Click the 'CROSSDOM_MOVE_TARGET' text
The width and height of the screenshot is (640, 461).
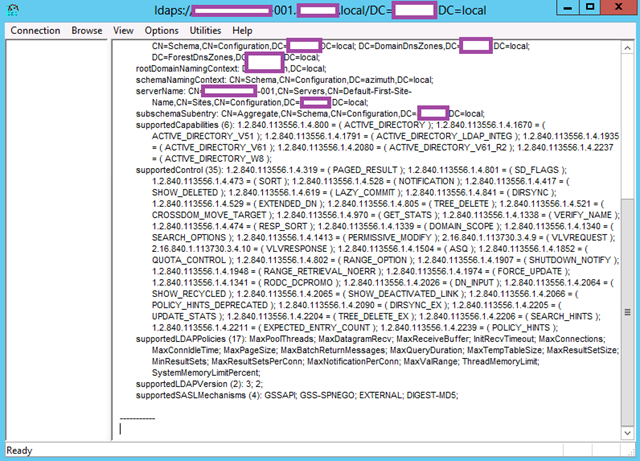coord(209,215)
